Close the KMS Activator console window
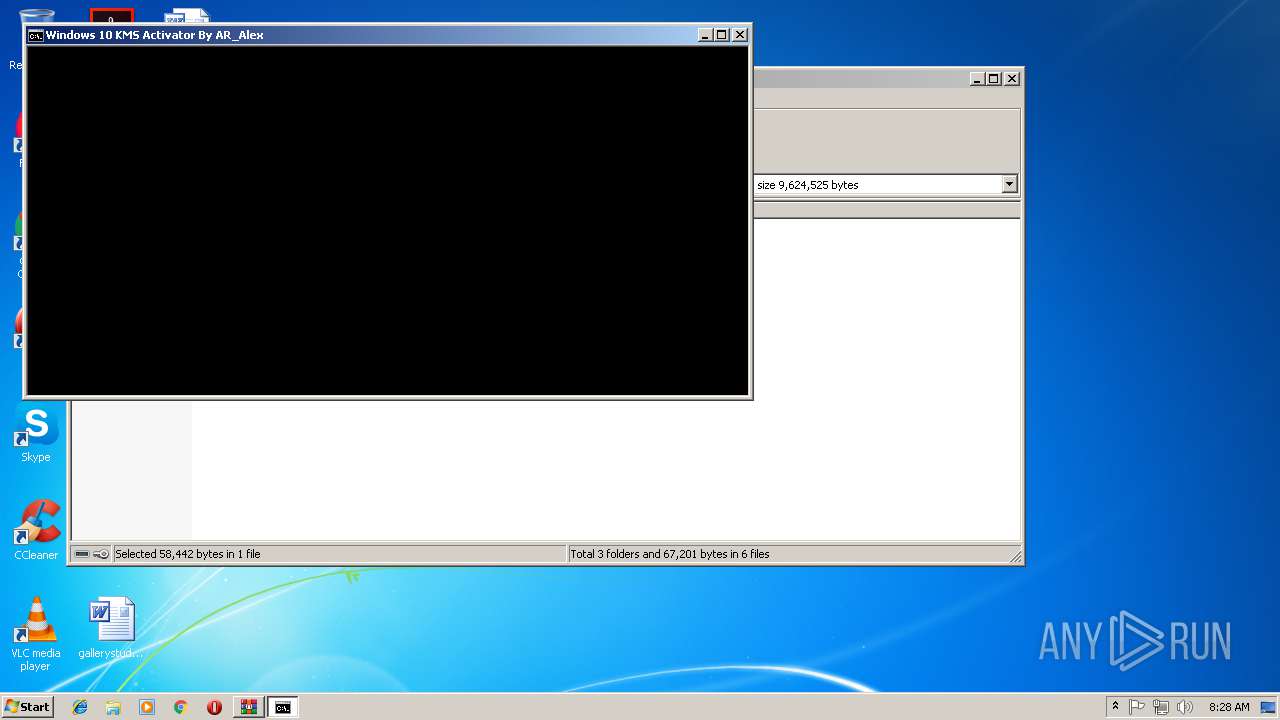 (740, 35)
